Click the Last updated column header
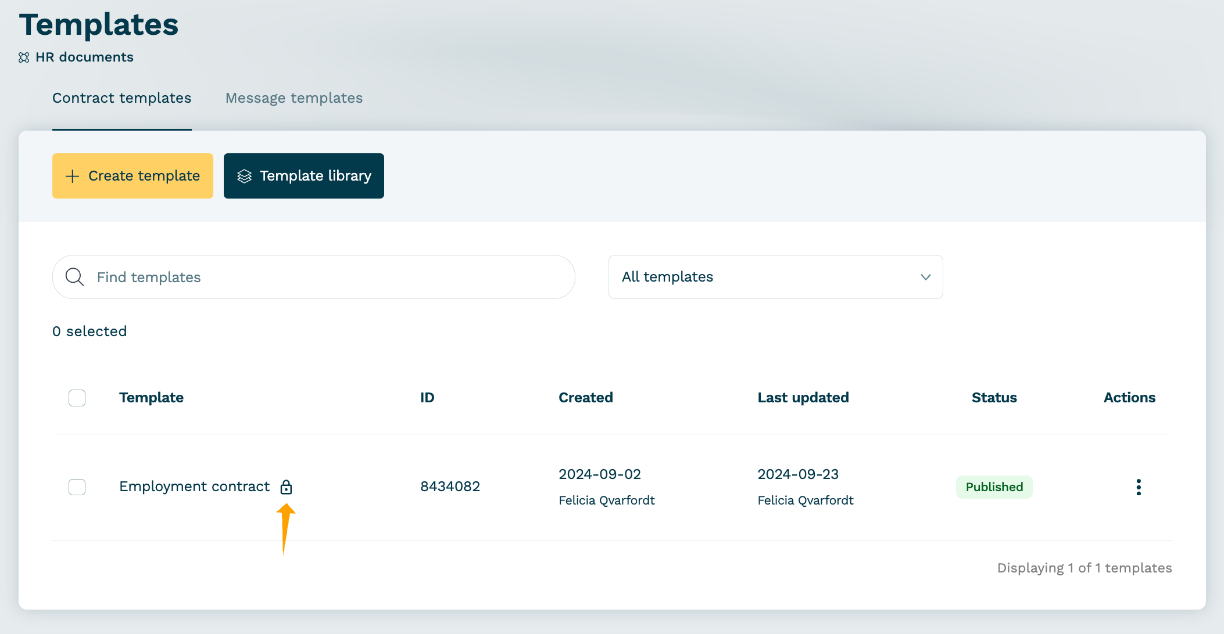Viewport: 1224px width, 634px height. point(803,398)
